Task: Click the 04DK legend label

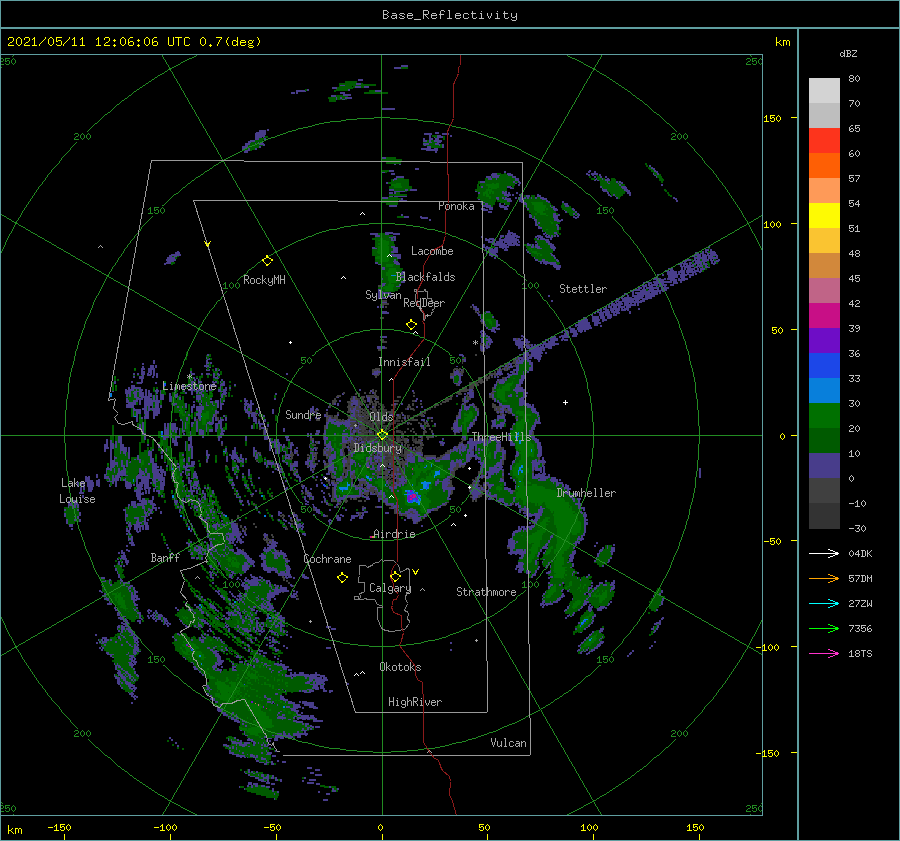Action: (x=860, y=553)
